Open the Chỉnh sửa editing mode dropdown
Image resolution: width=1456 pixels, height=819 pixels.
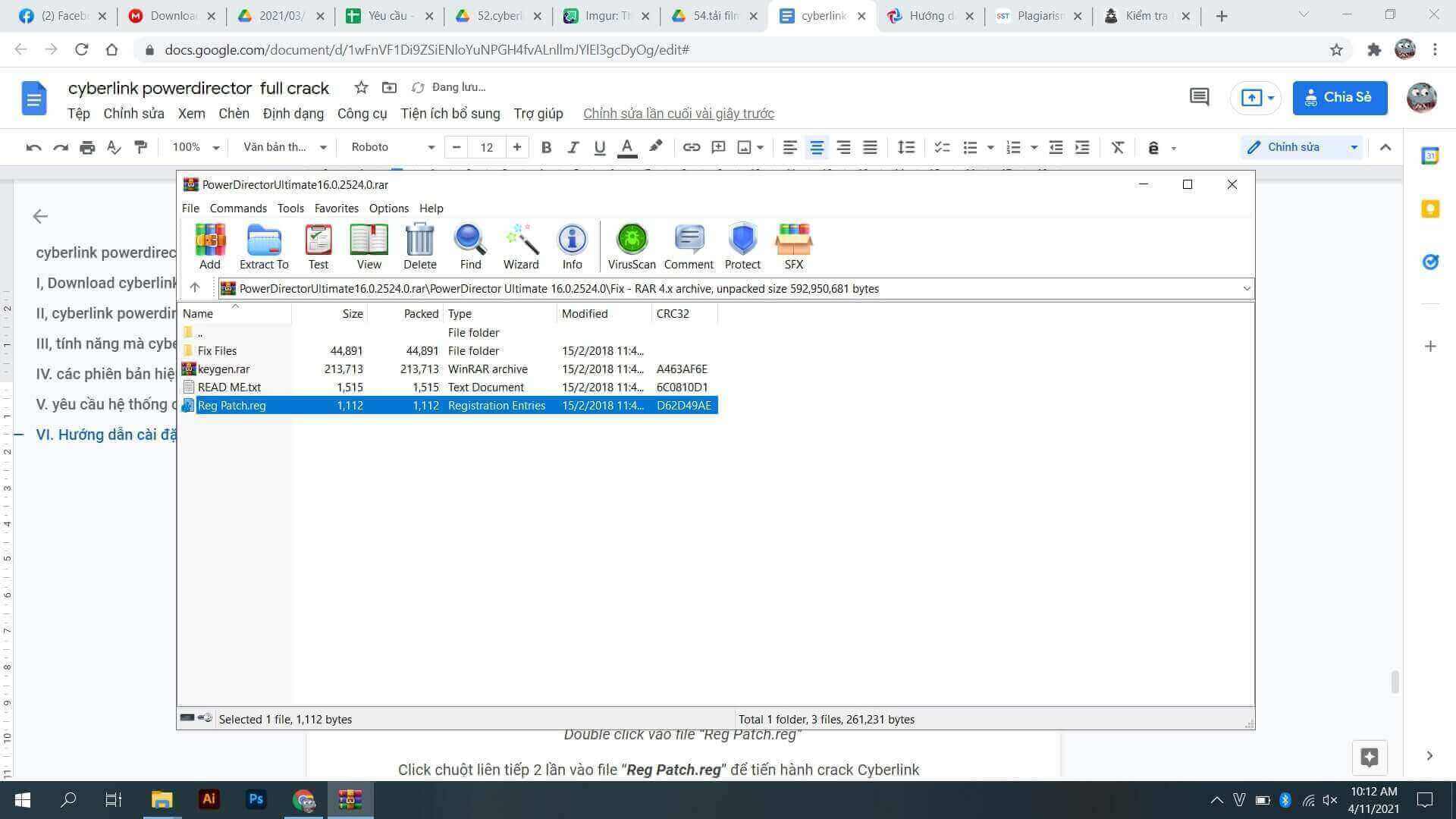[1303, 147]
